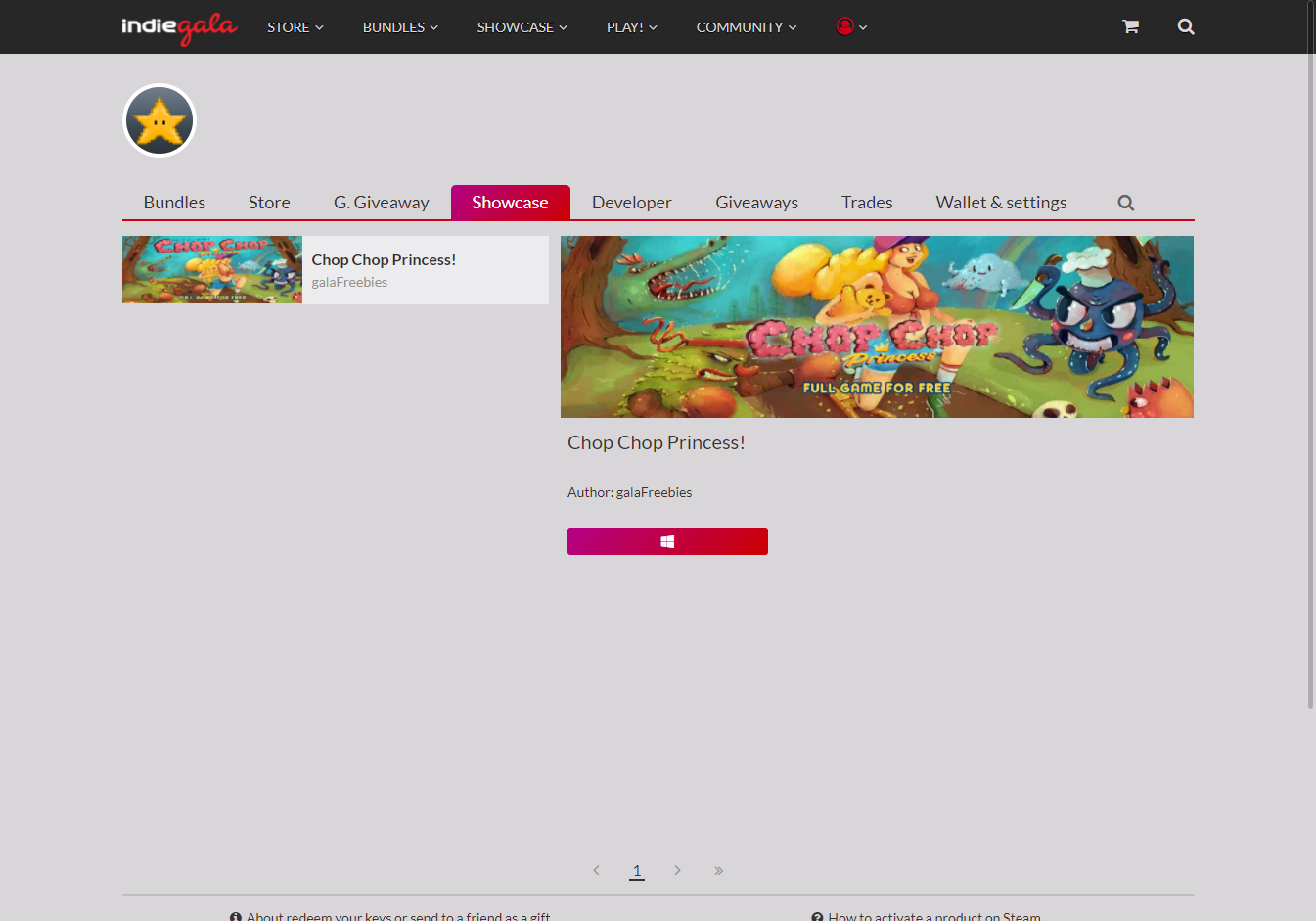Go to the IndieGala home logo
Screen dimensions: 1316x921
pos(179,27)
